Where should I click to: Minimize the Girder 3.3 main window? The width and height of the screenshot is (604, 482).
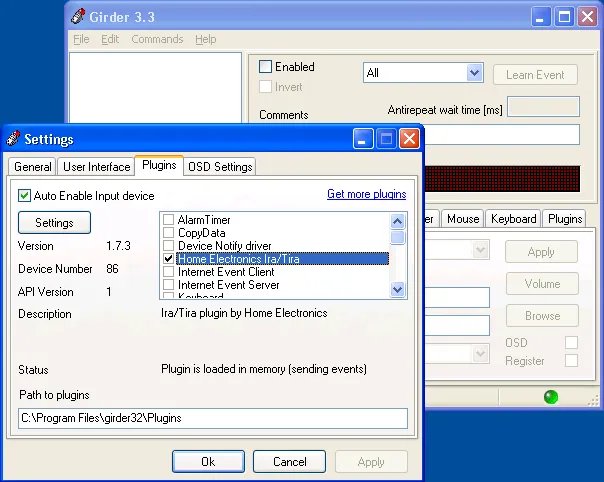tap(541, 17)
